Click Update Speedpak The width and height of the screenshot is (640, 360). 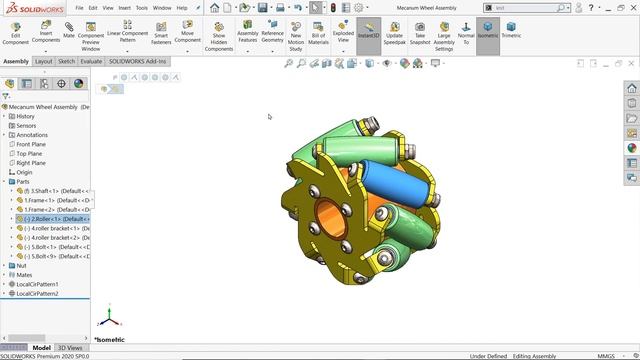point(394,33)
